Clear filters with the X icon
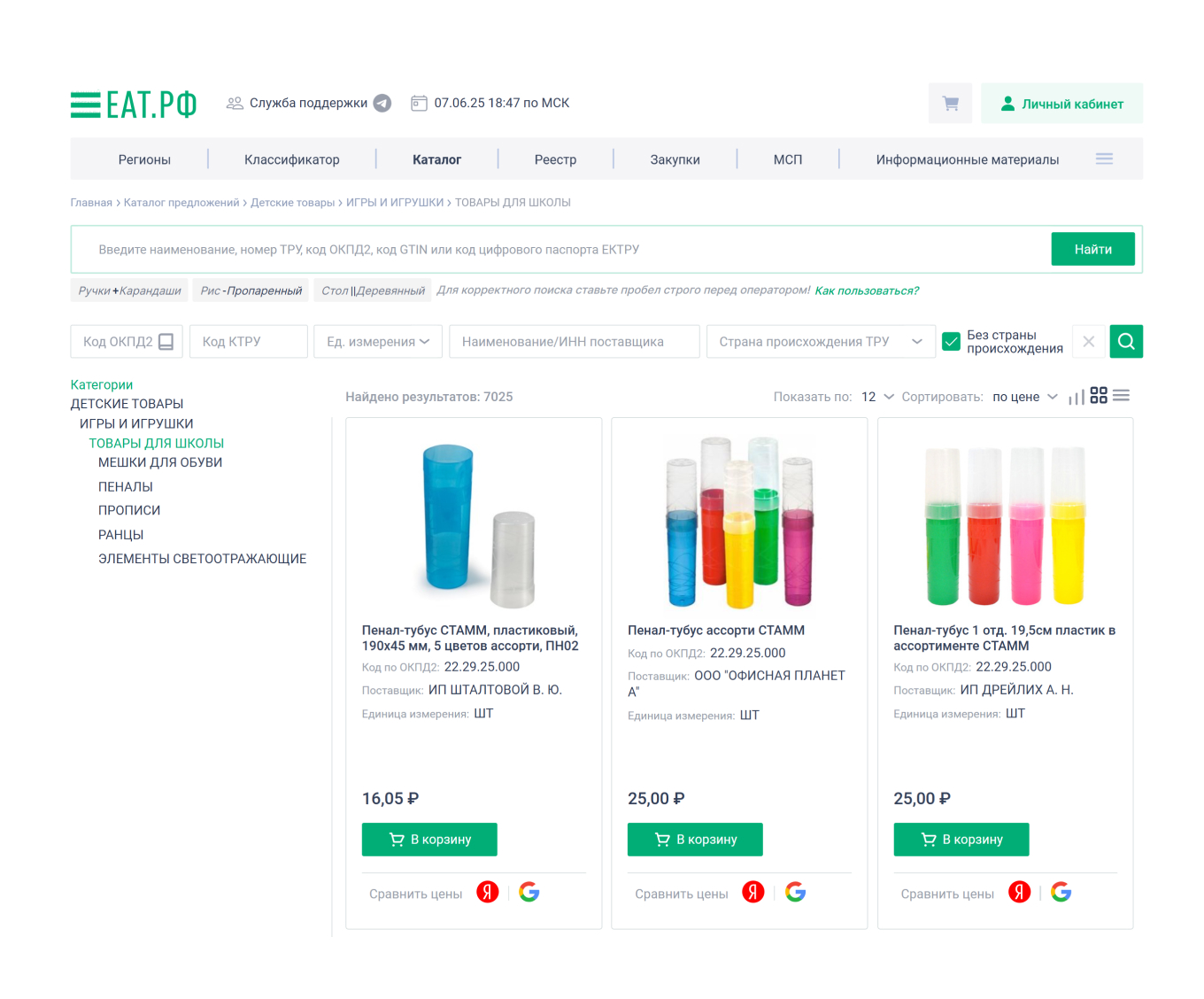The height and width of the screenshot is (999, 1204). (x=1089, y=342)
